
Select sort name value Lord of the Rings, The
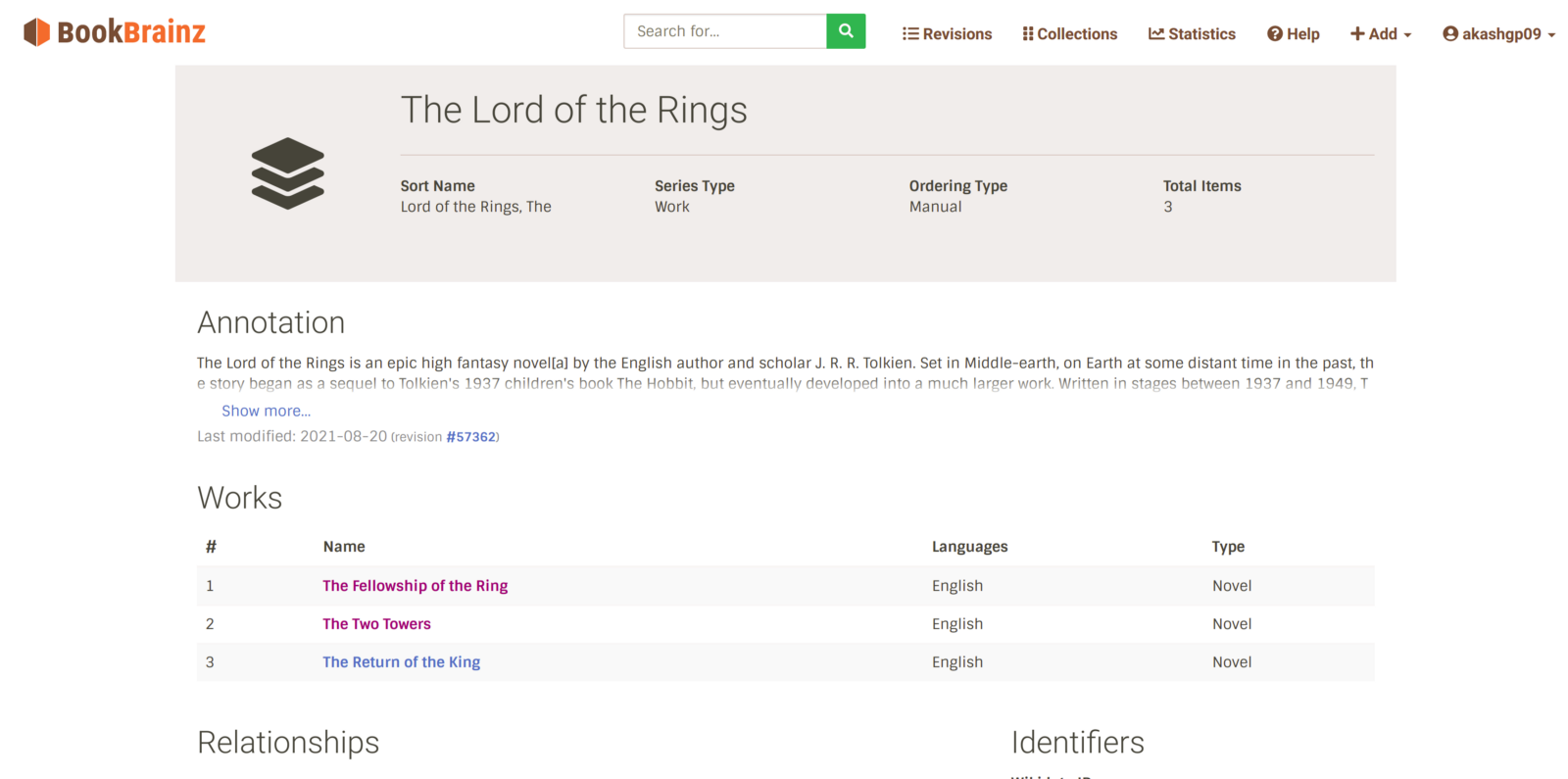[475, 207]
